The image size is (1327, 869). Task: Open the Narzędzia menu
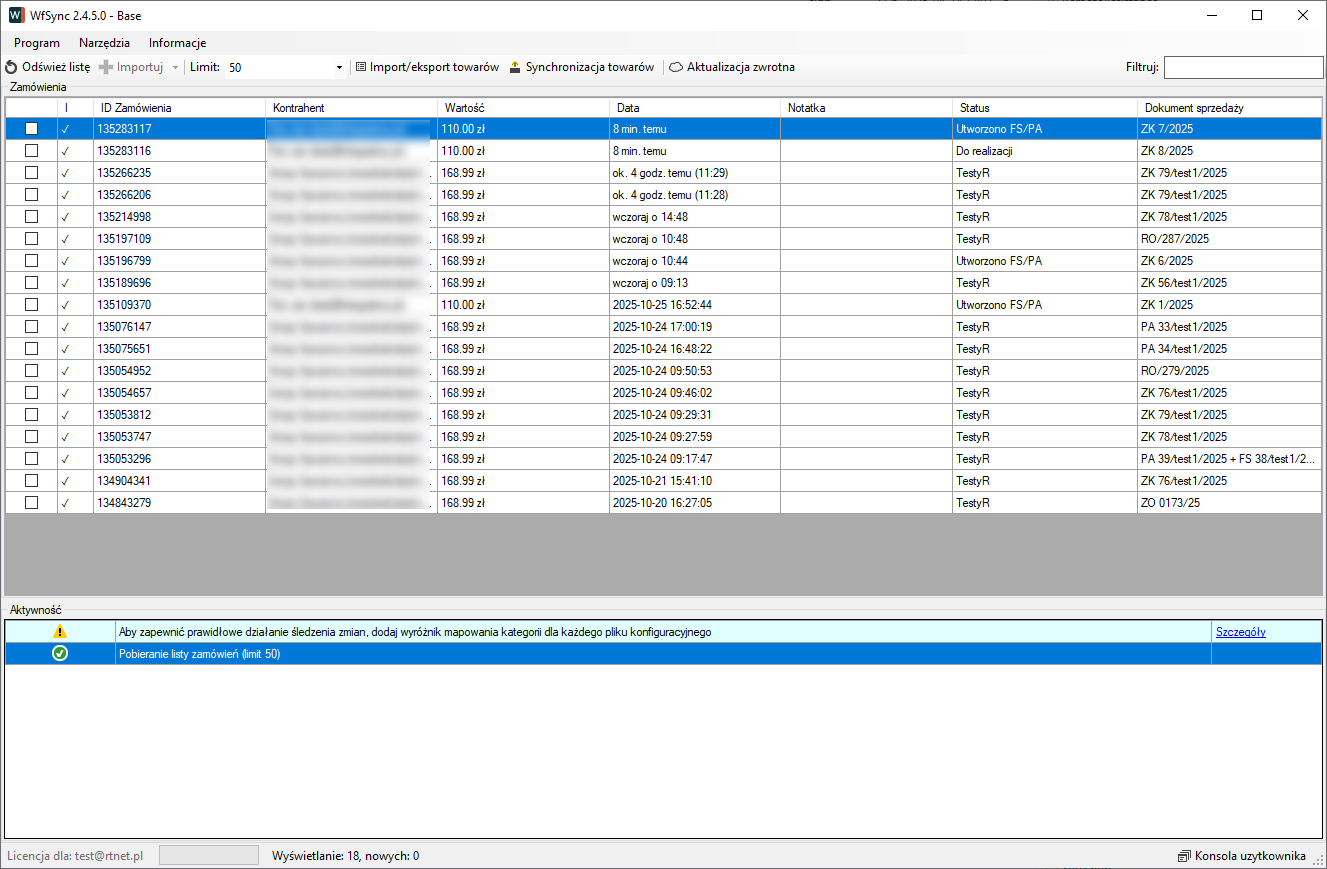click(x=104, y=43)
